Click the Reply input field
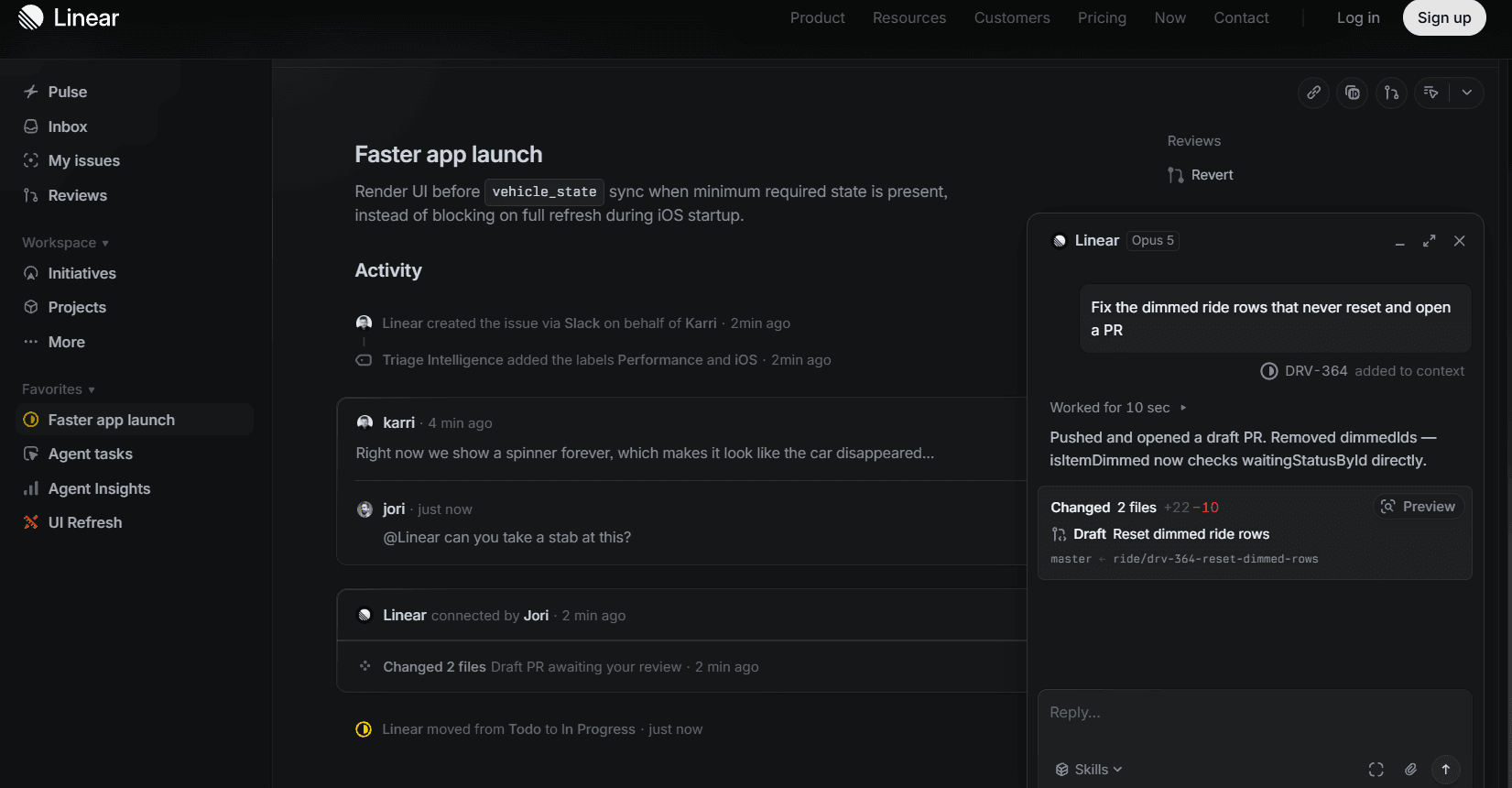The width and height of the screenshot is (1512, 788). tap(1255, 713)
